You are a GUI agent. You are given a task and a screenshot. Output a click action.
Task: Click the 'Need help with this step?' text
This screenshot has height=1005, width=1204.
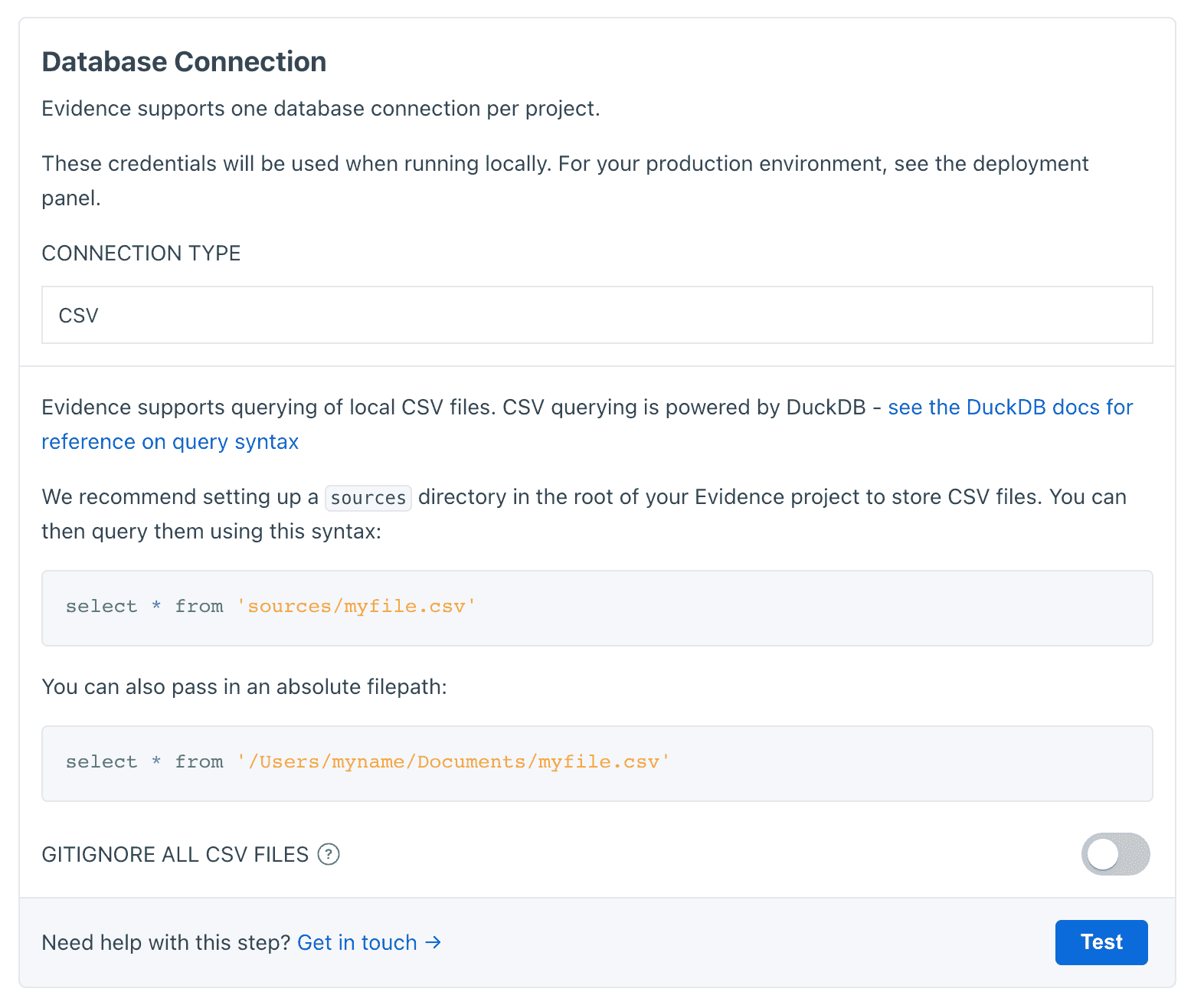click(x=166, y=942)
